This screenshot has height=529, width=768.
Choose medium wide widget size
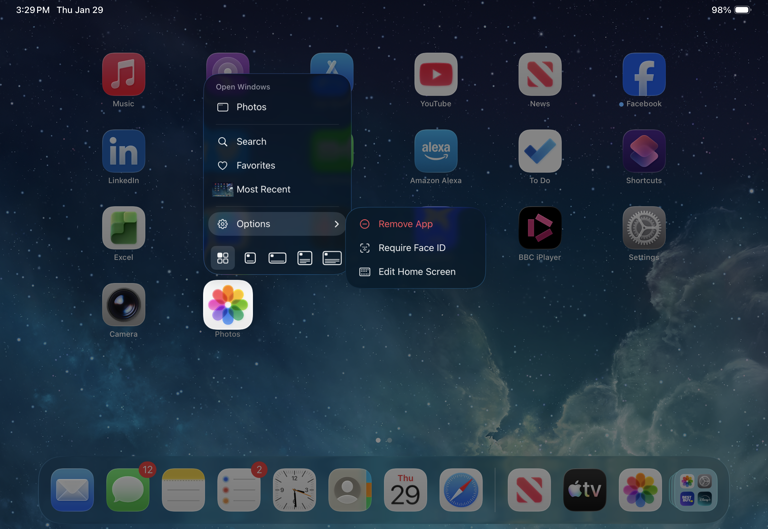(x=277, y=258)
